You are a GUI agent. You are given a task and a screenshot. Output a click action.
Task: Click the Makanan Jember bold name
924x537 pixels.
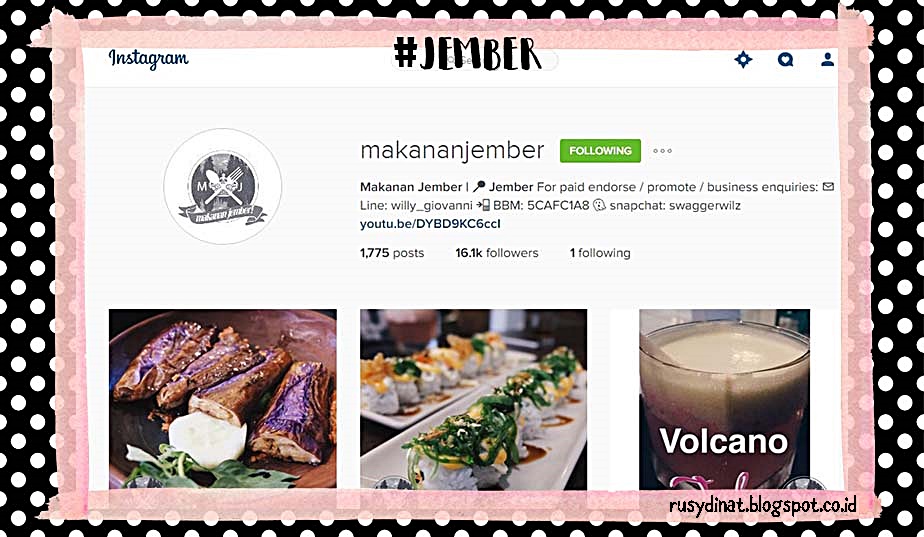(411, 187)
